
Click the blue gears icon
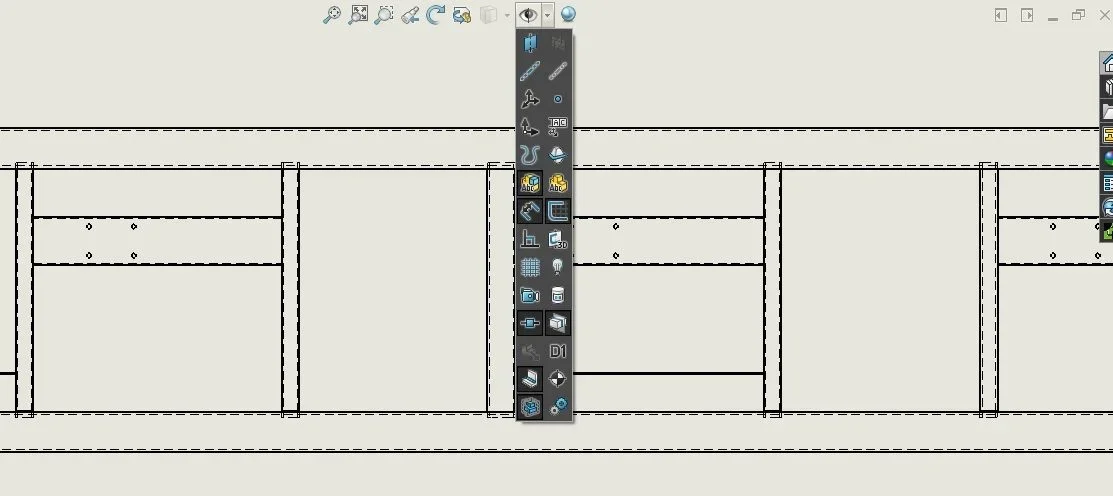[x=558, y=407]
